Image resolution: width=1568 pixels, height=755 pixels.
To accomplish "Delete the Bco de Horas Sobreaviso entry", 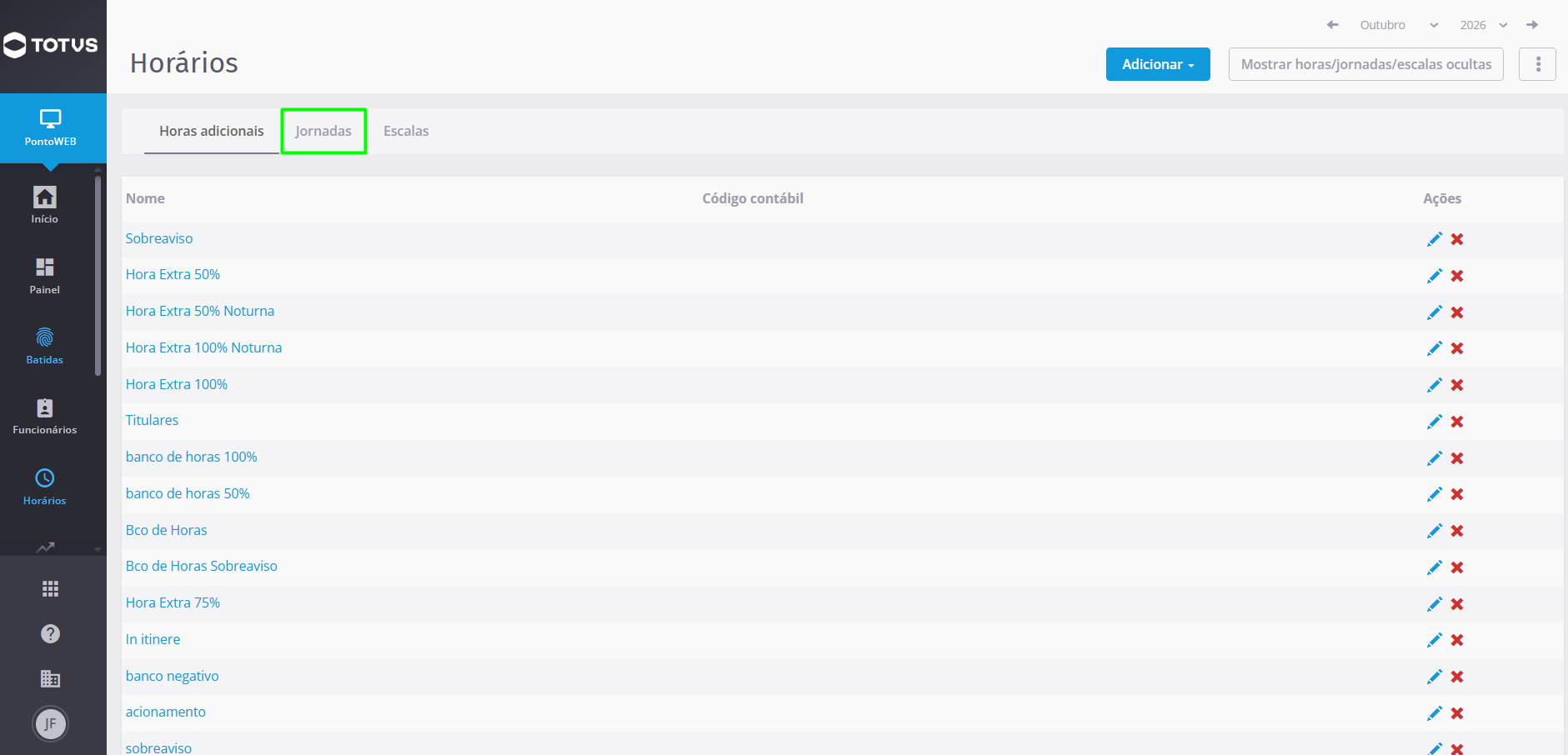I will pyautogui.click(x=1457, y=567).
